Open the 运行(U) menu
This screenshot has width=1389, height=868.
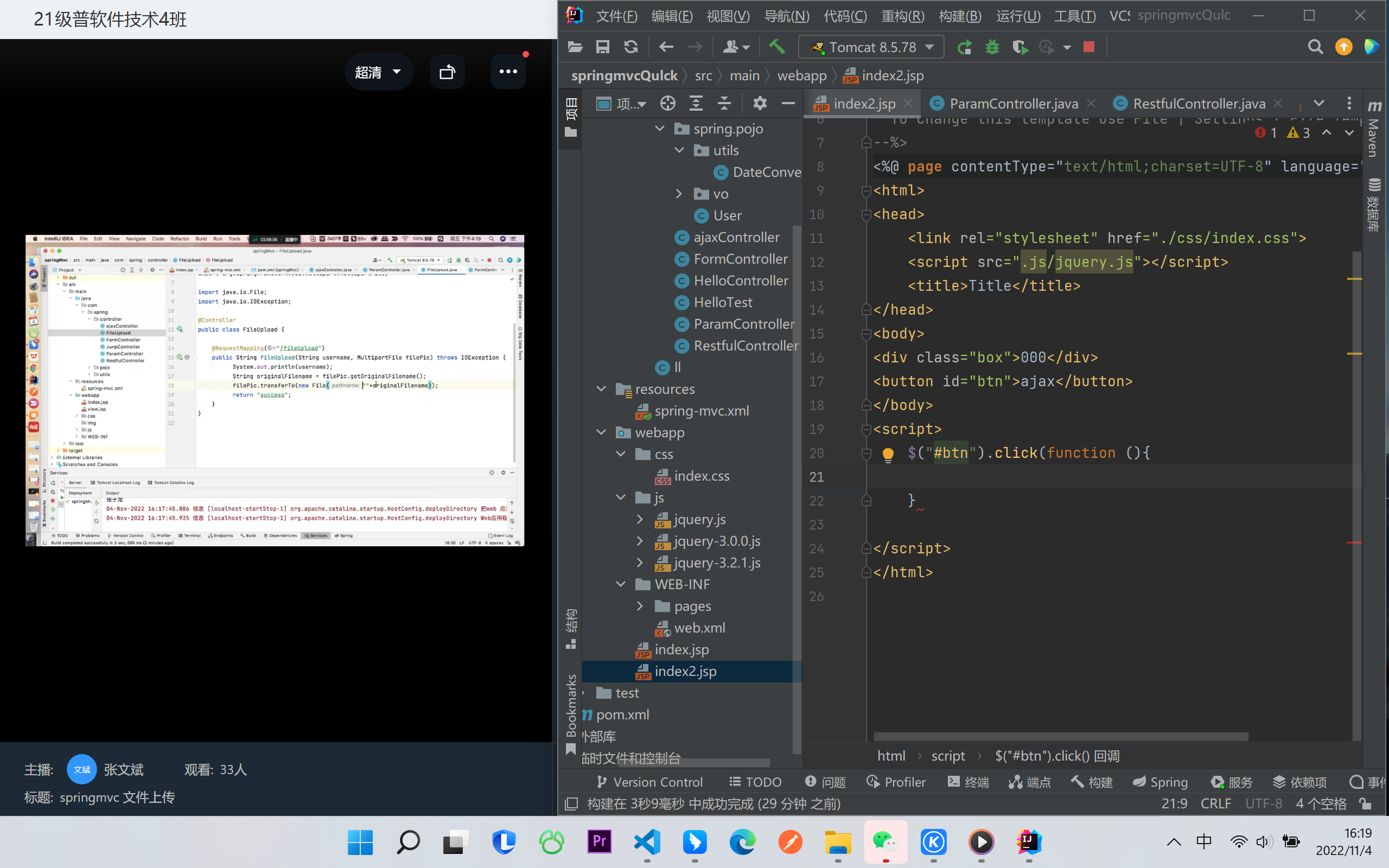1018,16
